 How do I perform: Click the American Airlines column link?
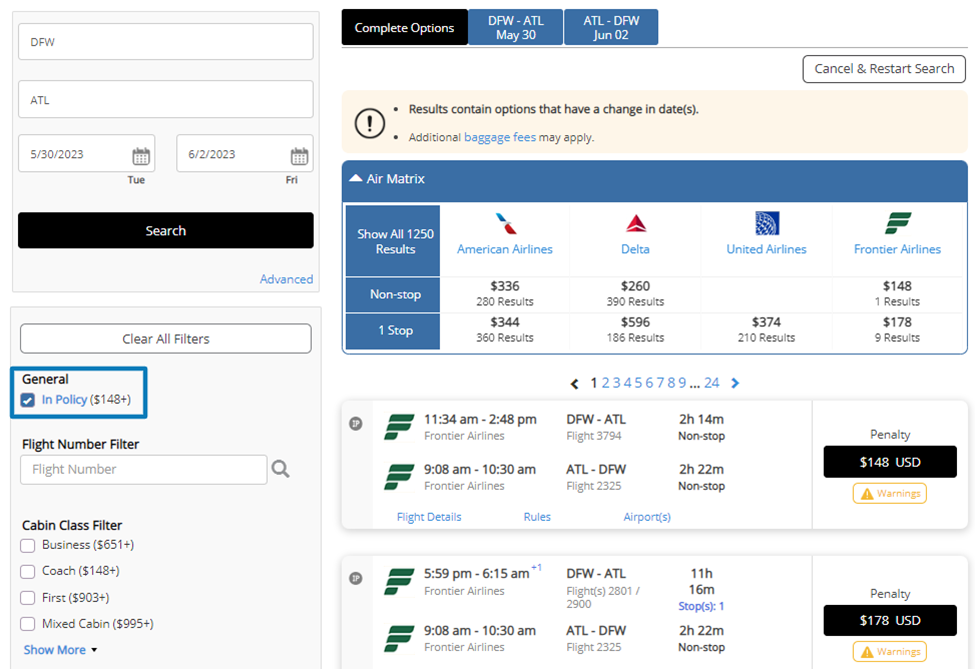point(505,249)
